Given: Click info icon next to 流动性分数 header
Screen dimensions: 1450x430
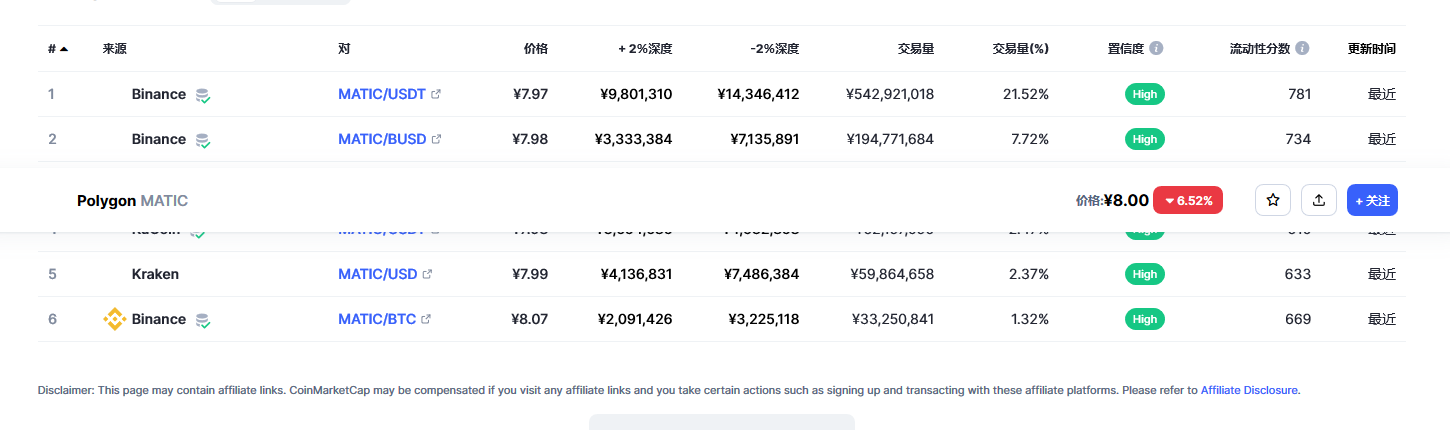Looking at the screenshot, I should tap(1302, 48).
